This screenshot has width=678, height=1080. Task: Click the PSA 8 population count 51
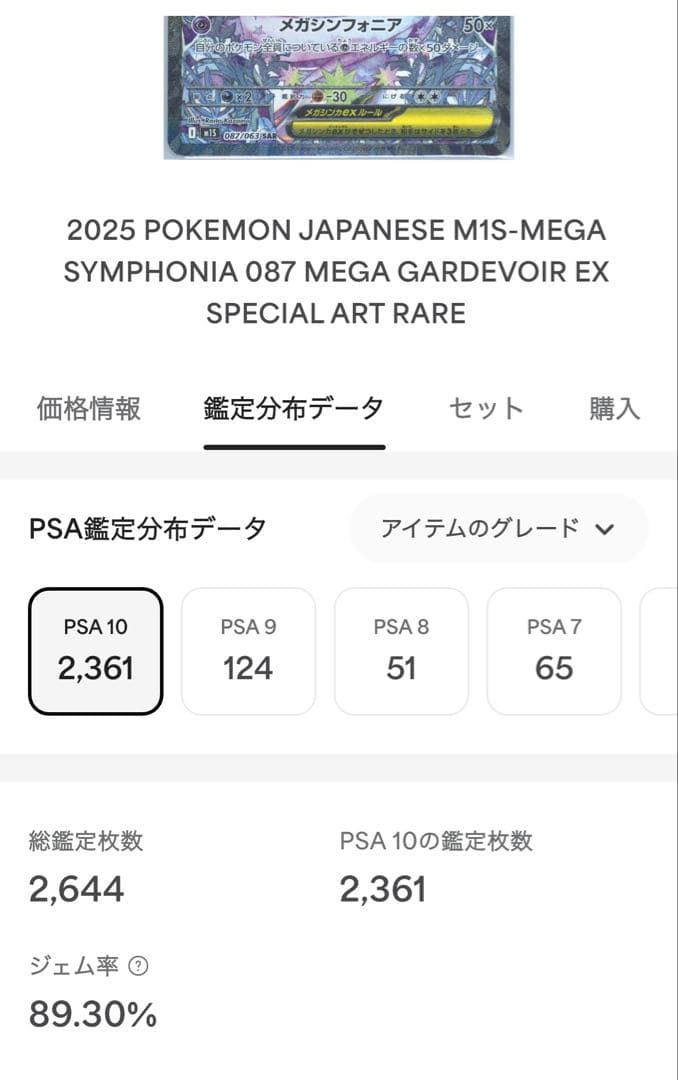click(401, 668)
